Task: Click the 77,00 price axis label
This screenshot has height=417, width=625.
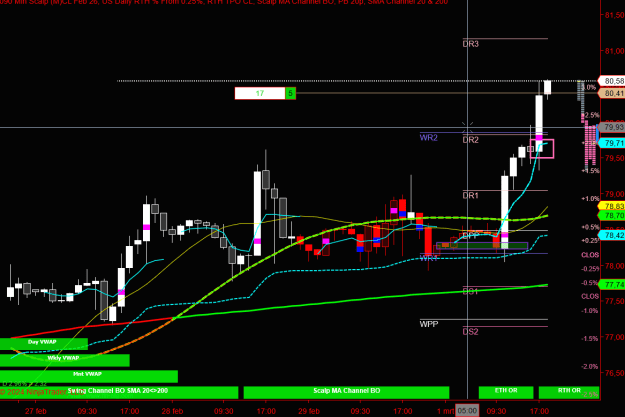Action: (615, 337)
